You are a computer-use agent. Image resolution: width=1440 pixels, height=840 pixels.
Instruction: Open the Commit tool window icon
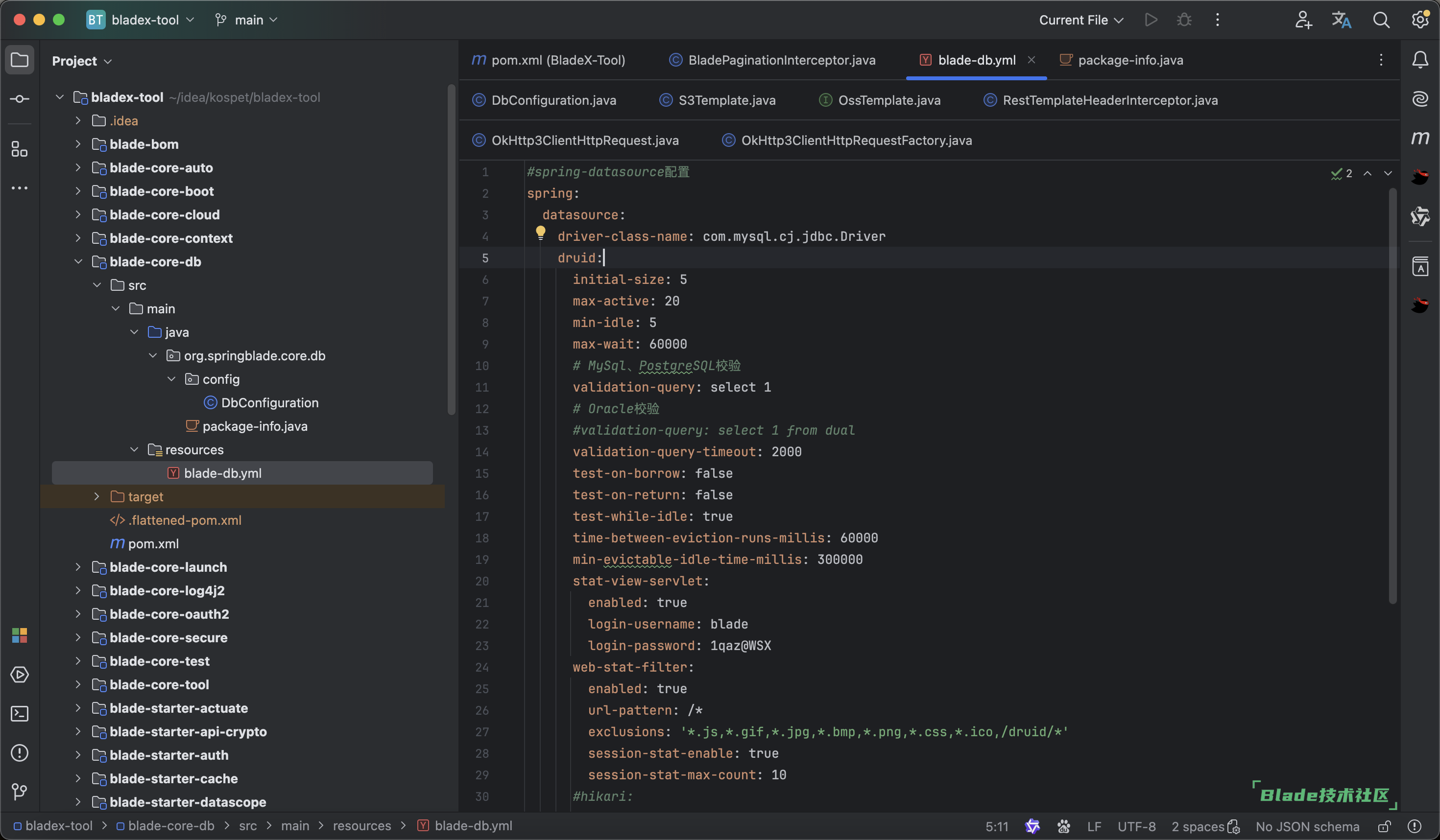pyautogui.click(x=20, y=99)
